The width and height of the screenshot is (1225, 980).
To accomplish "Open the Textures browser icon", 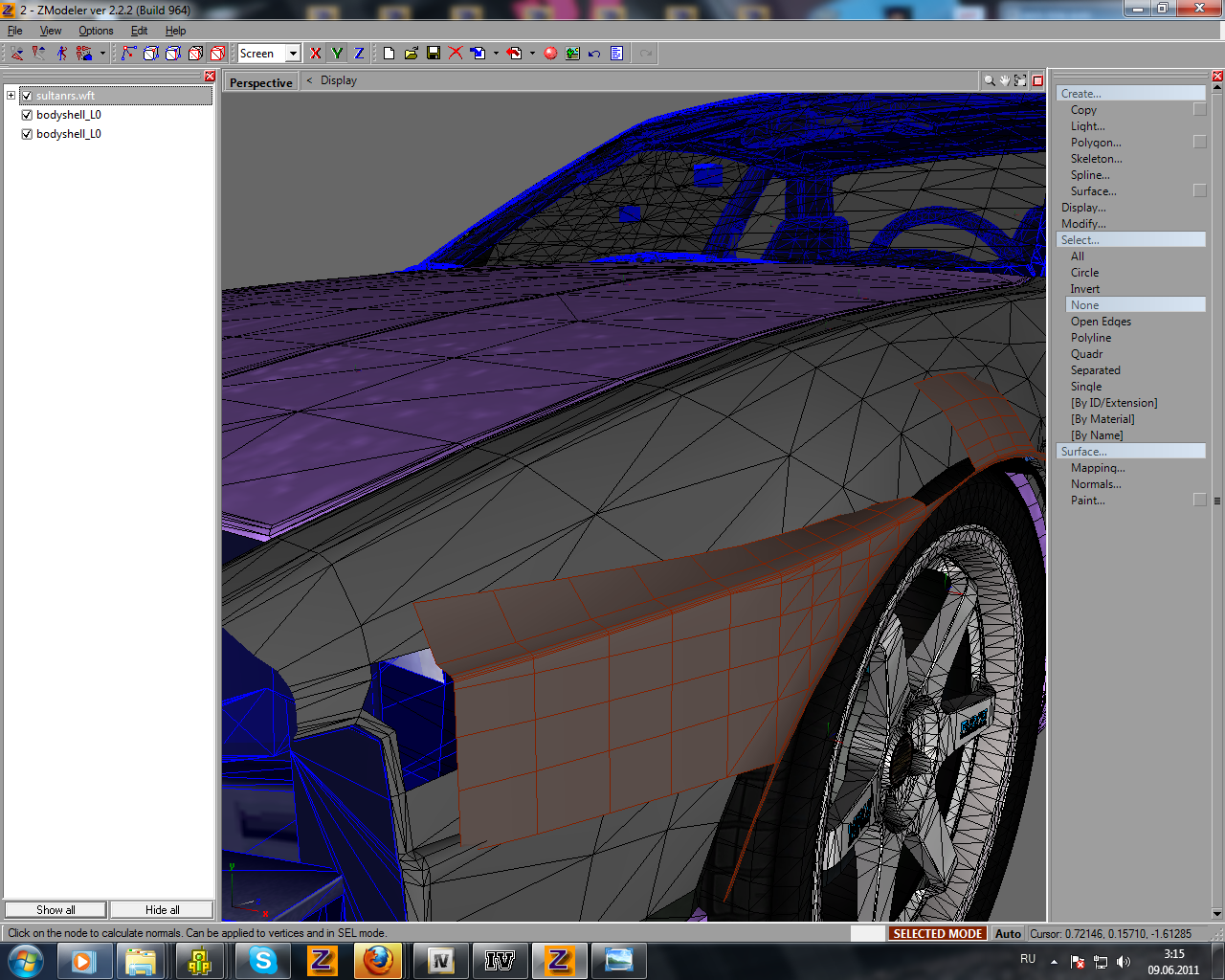I will [x=572, y=54].
